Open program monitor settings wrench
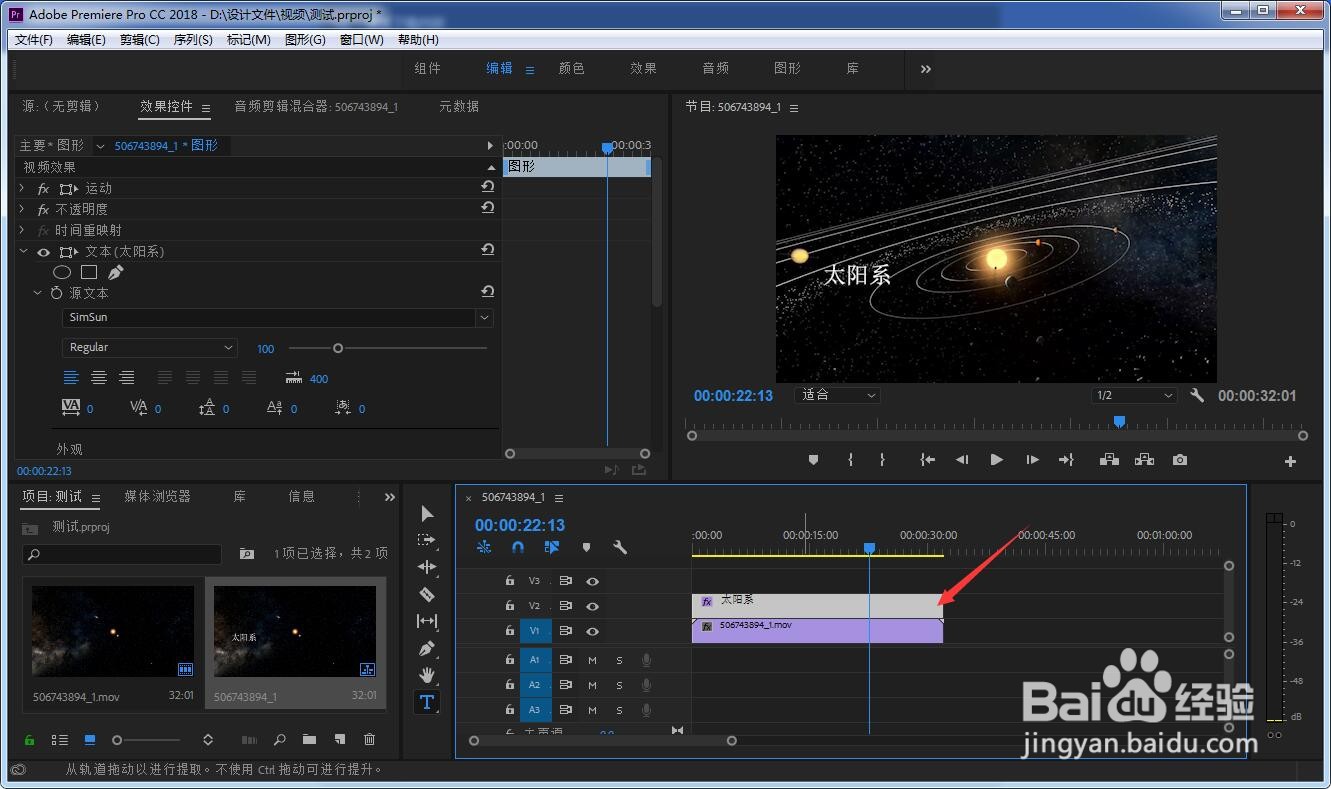 tap(1197, 395)
